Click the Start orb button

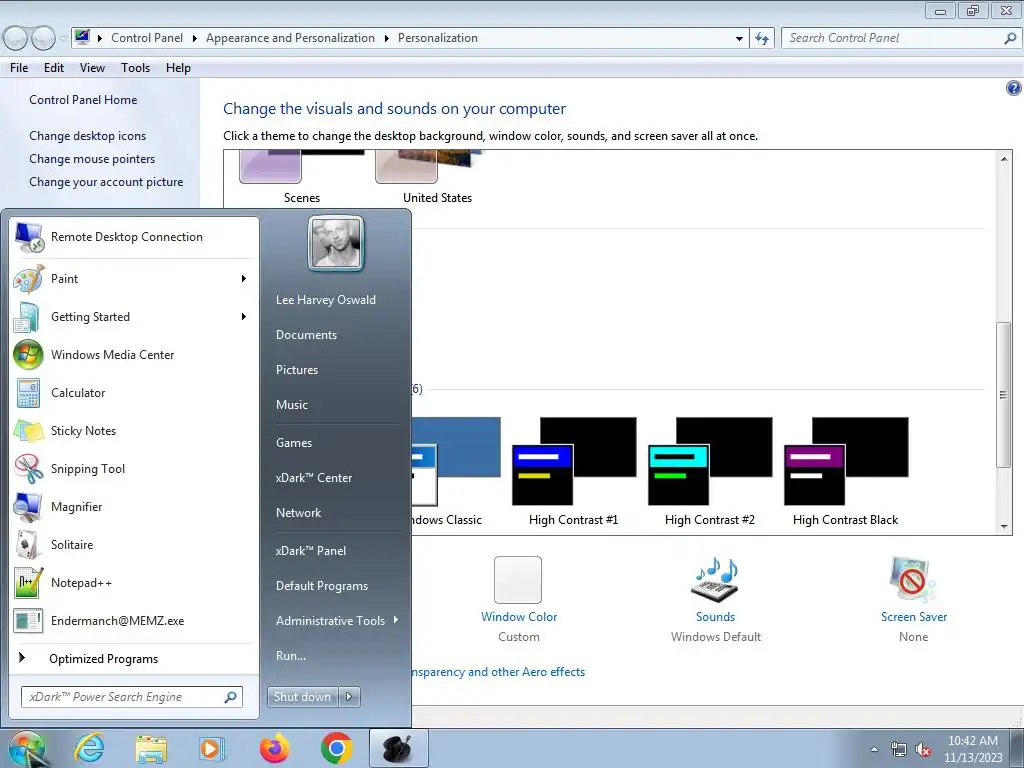[27, 748]
